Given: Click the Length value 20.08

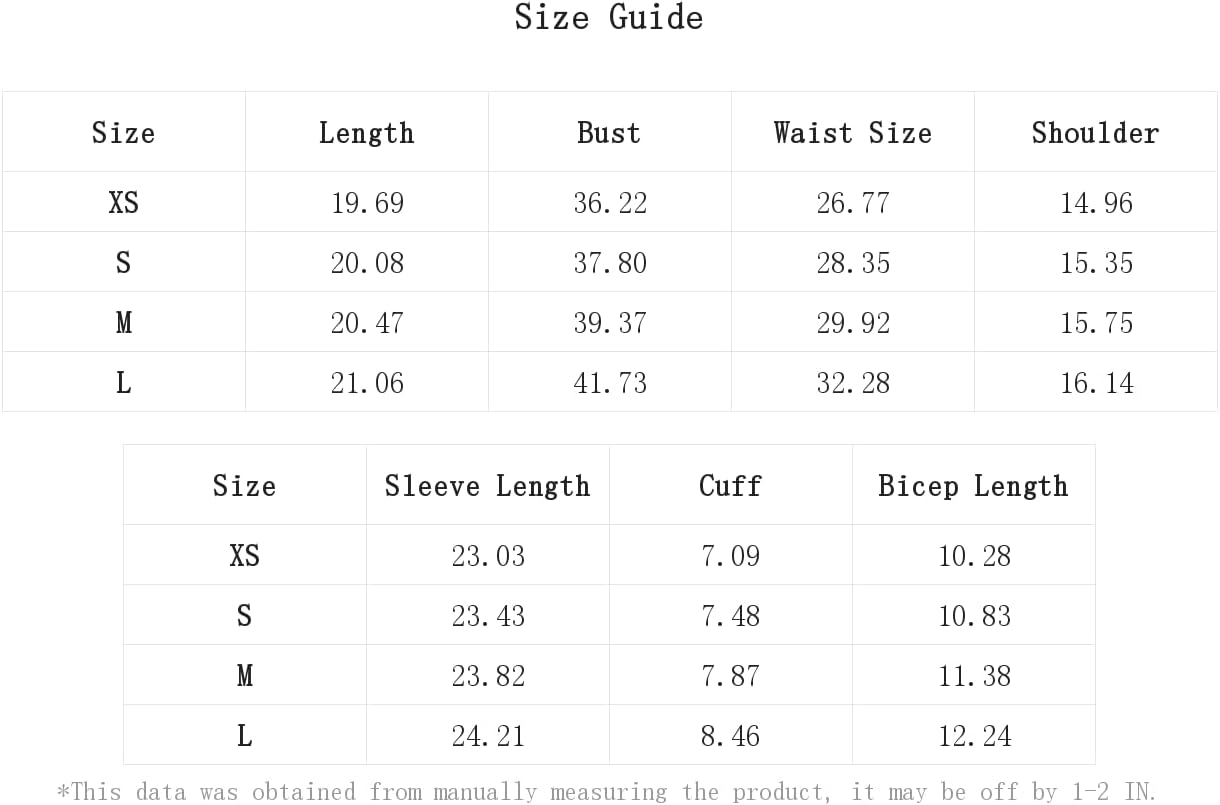Looking at the screenshot, I should [367, 263].
